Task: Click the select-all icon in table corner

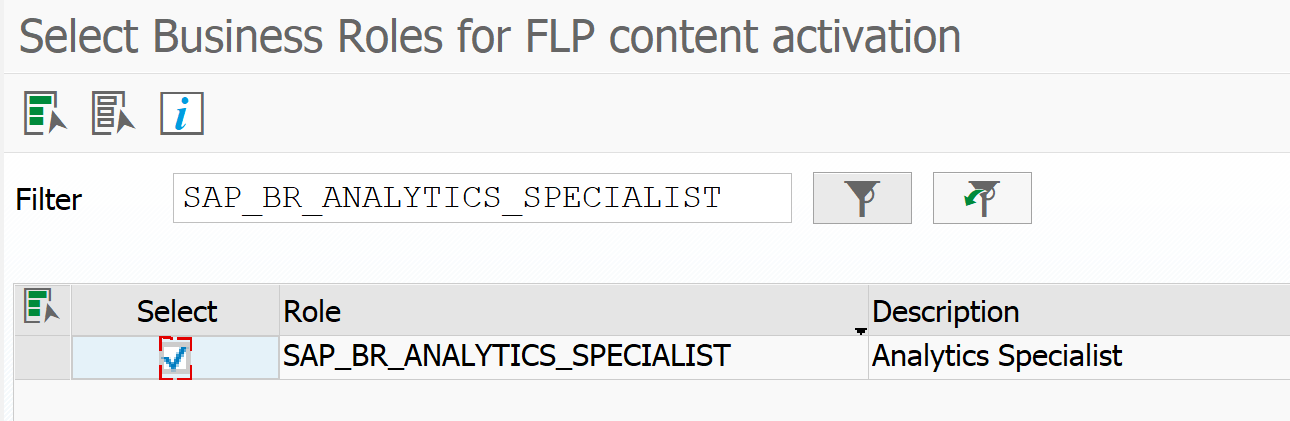Action: [x=43, y=310]
